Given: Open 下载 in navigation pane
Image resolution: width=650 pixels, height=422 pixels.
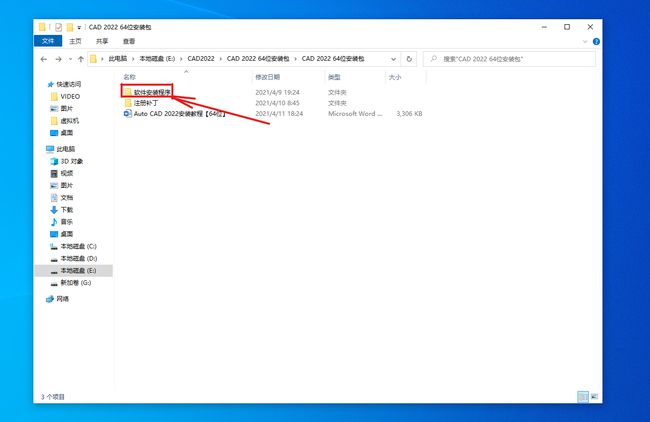Looking at the screenshot, I should [62, 210].
